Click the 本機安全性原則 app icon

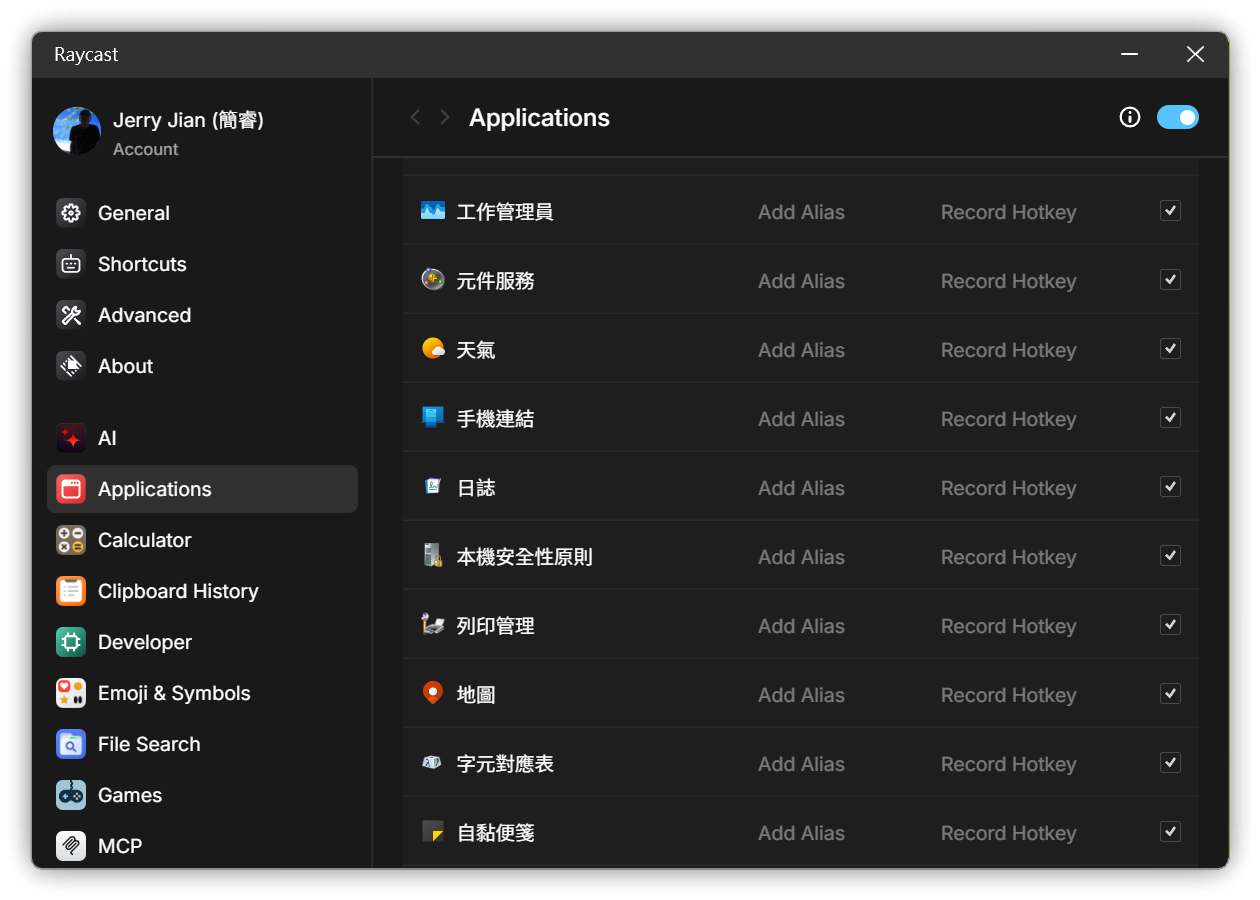433,556
